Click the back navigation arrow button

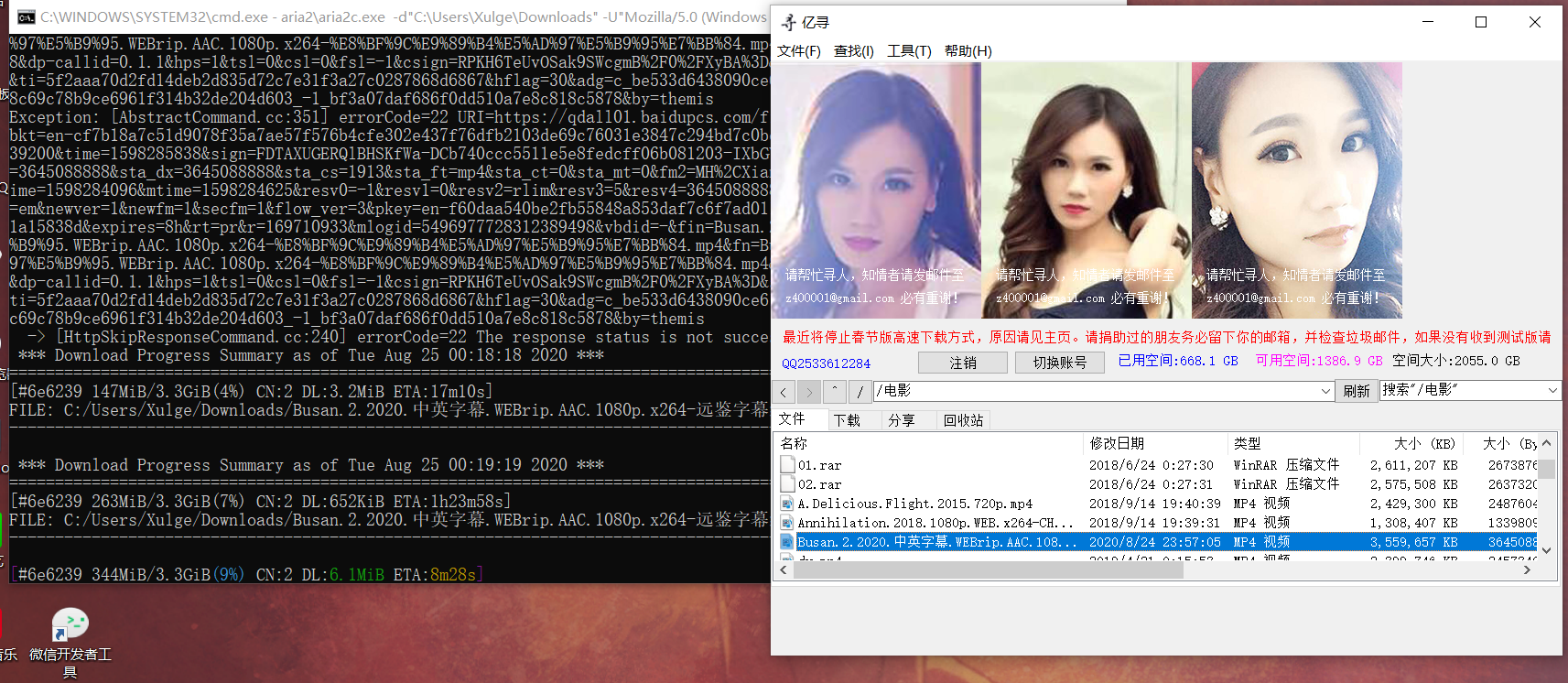pos(784,392)
